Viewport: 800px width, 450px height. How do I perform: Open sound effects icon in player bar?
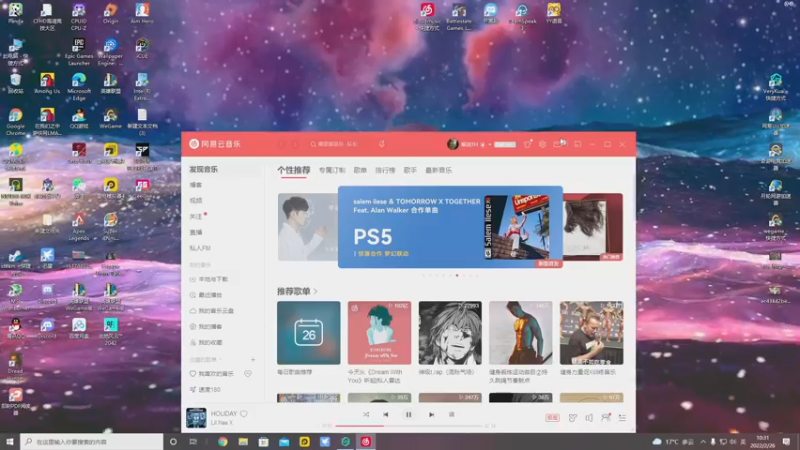572,418
